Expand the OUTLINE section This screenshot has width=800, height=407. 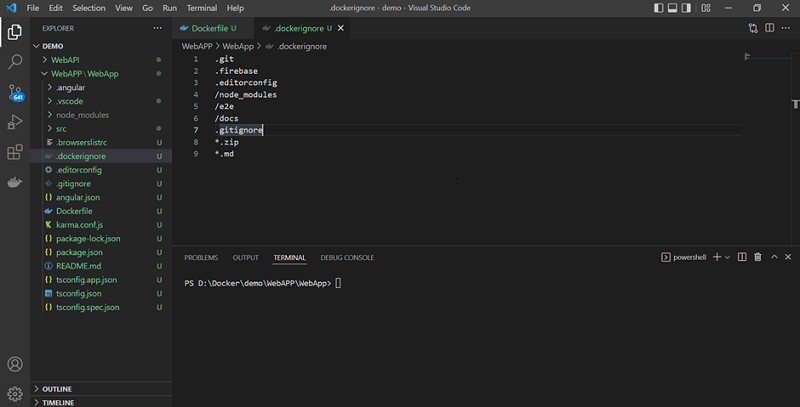(x=57, y=389)
